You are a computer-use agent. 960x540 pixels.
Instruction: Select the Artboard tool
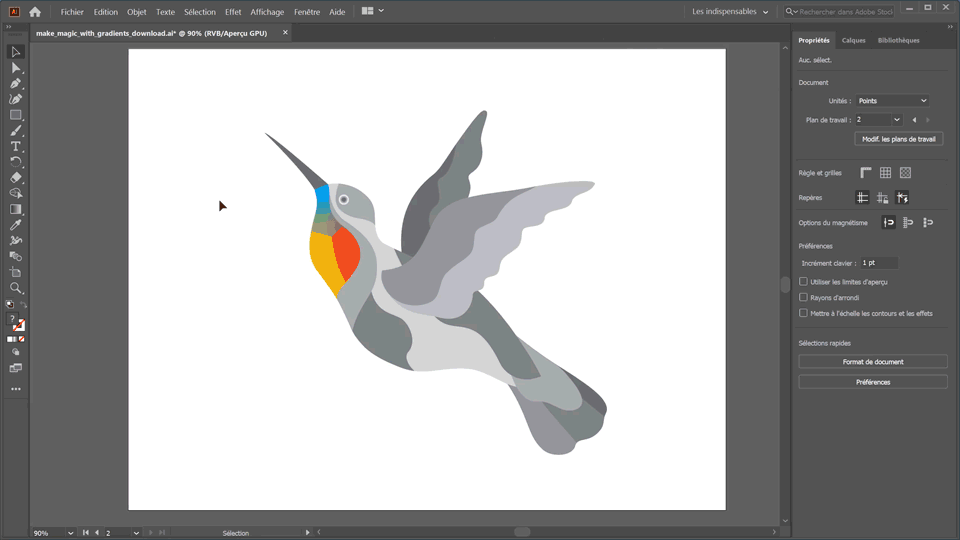click(16, 272)
